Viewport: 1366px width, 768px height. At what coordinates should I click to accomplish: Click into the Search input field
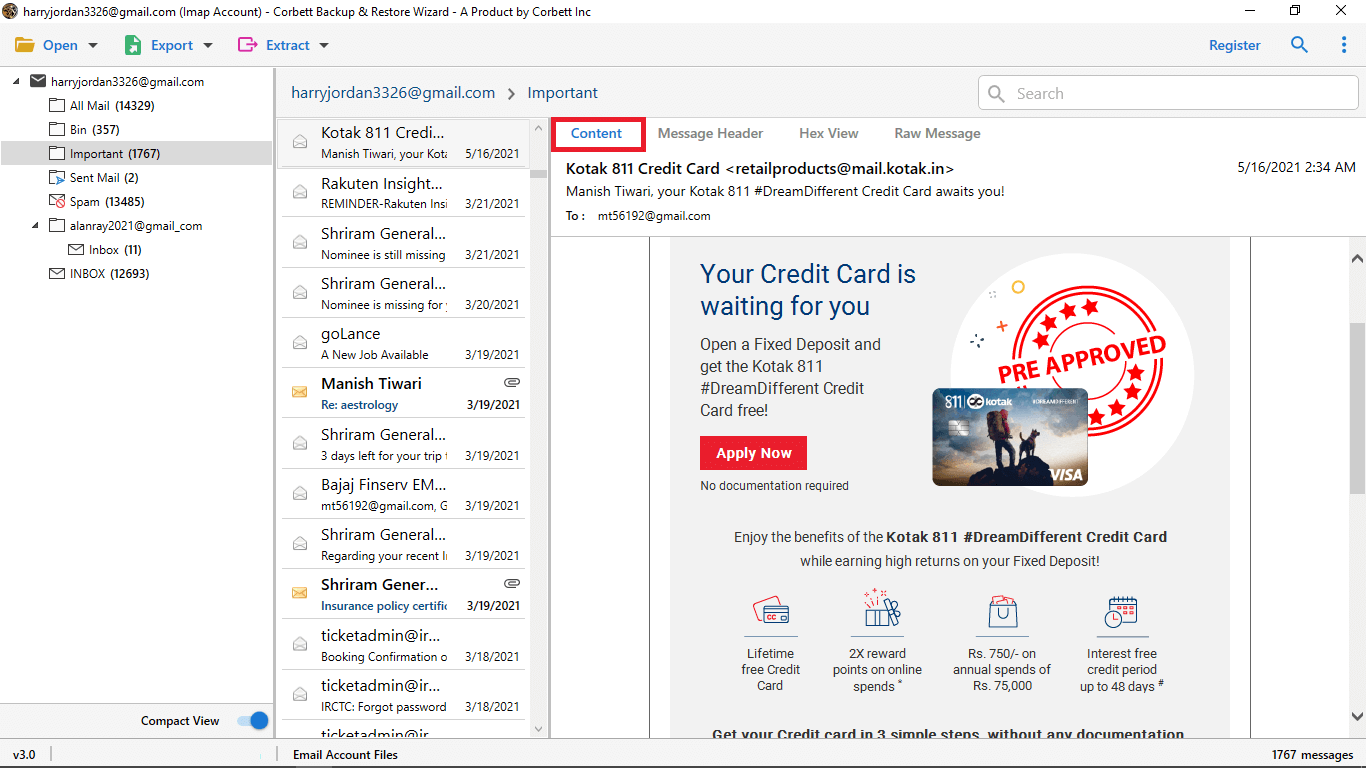[x=1180, y=94]
